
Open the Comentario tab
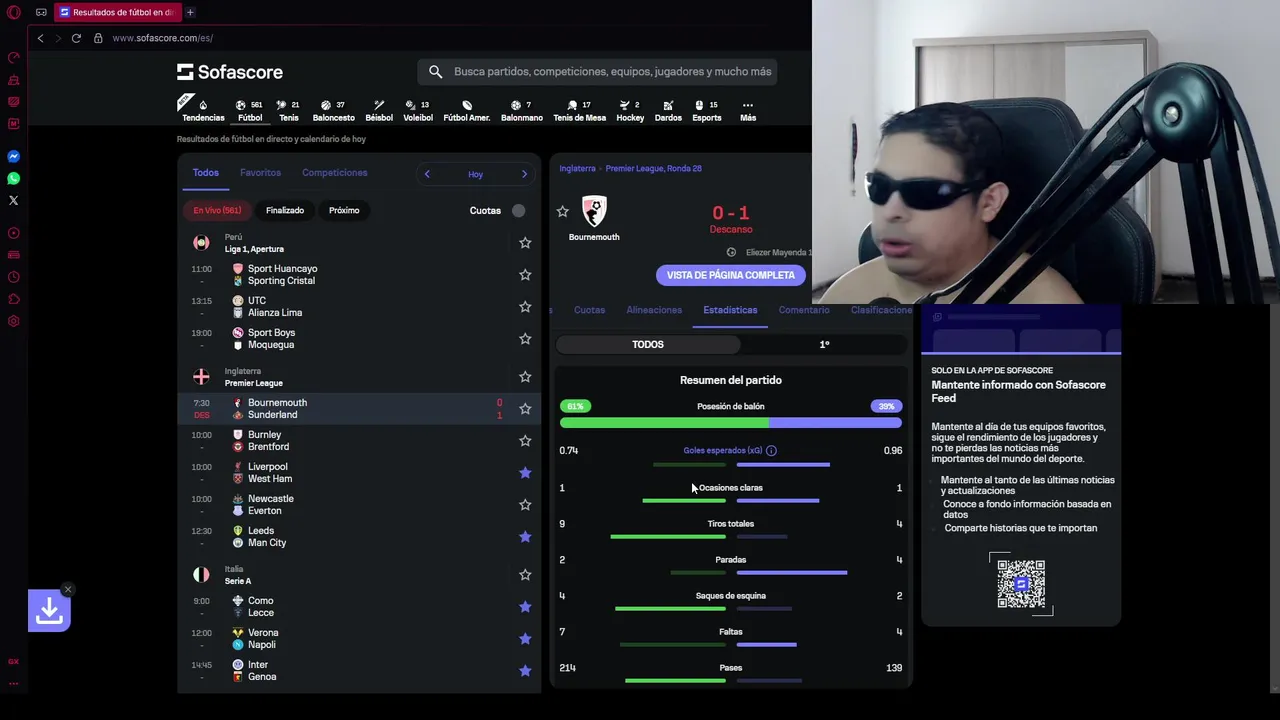click(x=804, y=310)
